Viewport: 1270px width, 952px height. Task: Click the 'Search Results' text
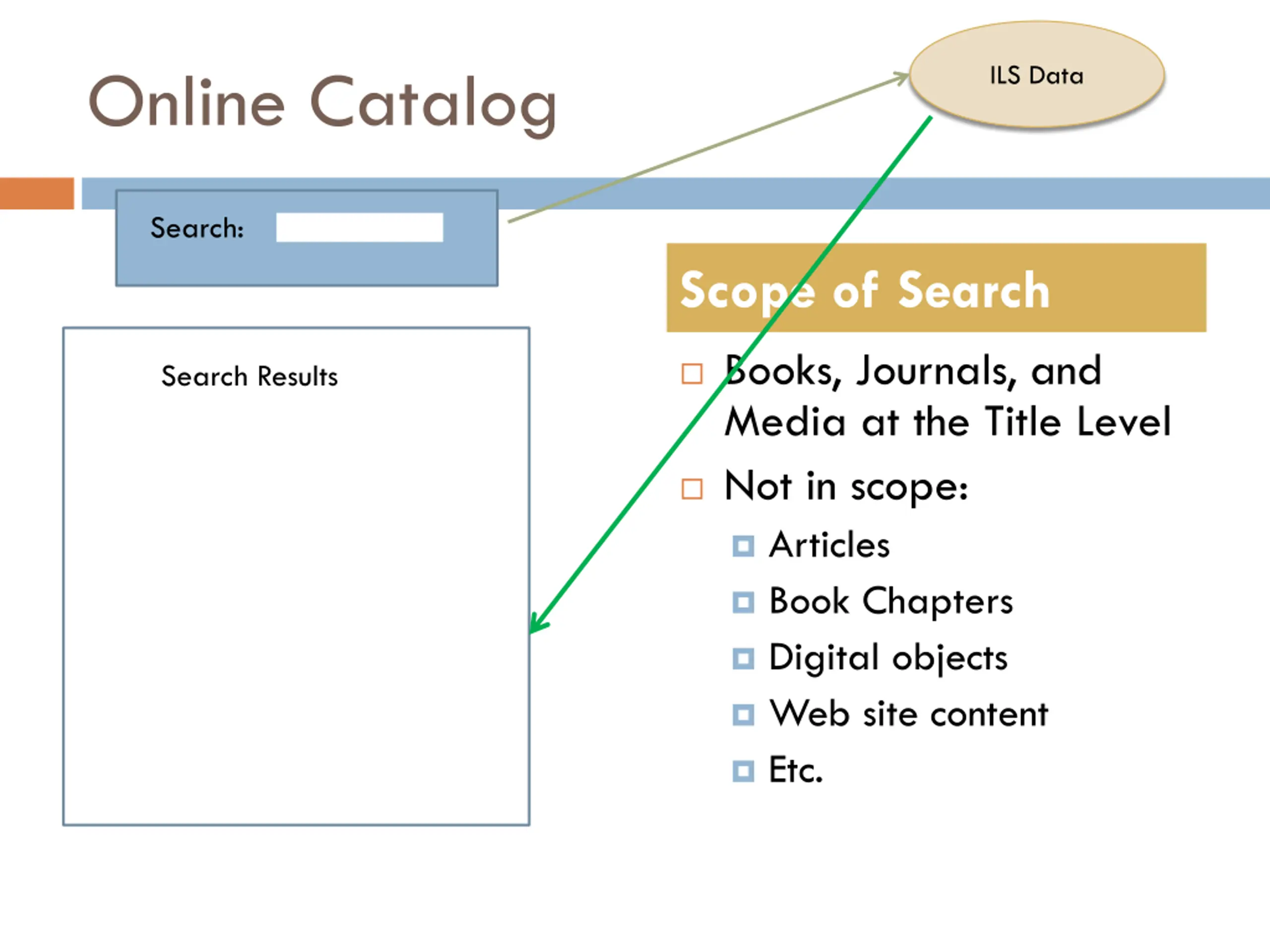(249, 376)
